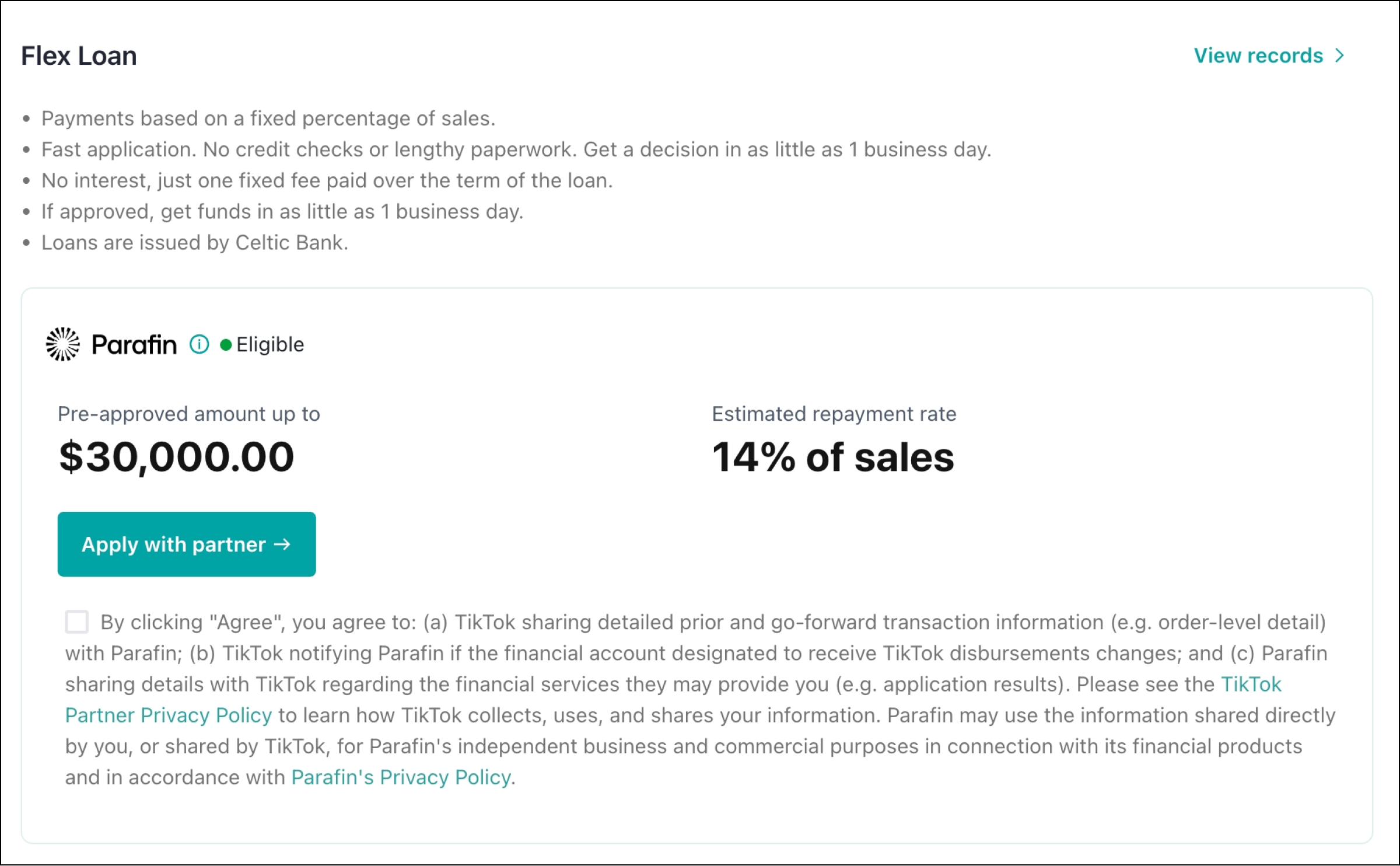The width and height of the screenshot is (1400, 866).
Task: Click the Parafin brand name text
Action: 134,344
